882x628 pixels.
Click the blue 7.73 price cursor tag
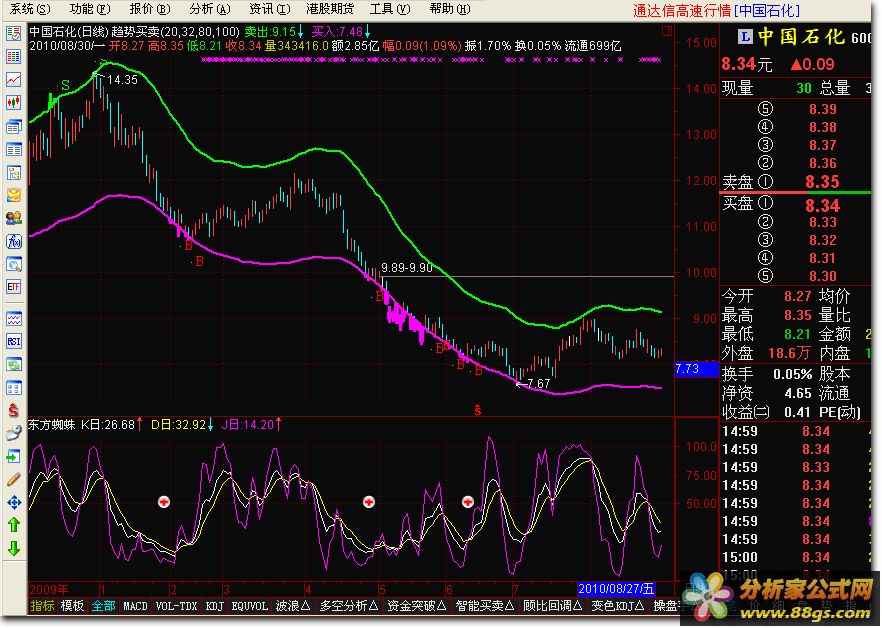696,369
